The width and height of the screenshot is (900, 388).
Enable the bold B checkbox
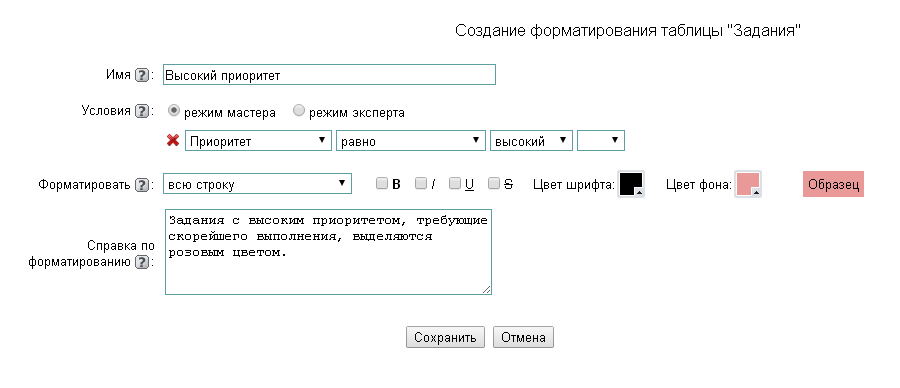(x=382, y=184)
